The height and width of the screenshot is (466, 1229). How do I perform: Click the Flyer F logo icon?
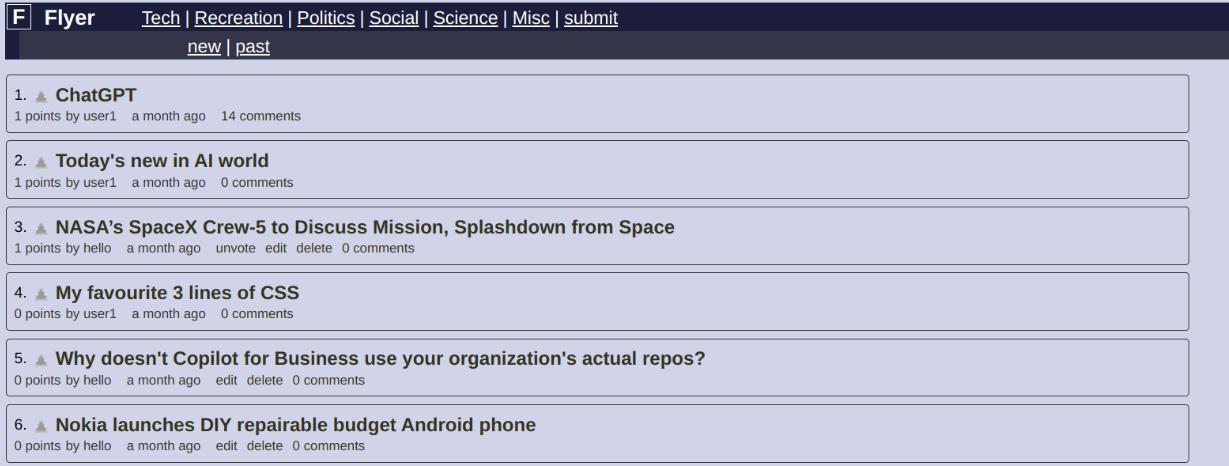point(21,17)
